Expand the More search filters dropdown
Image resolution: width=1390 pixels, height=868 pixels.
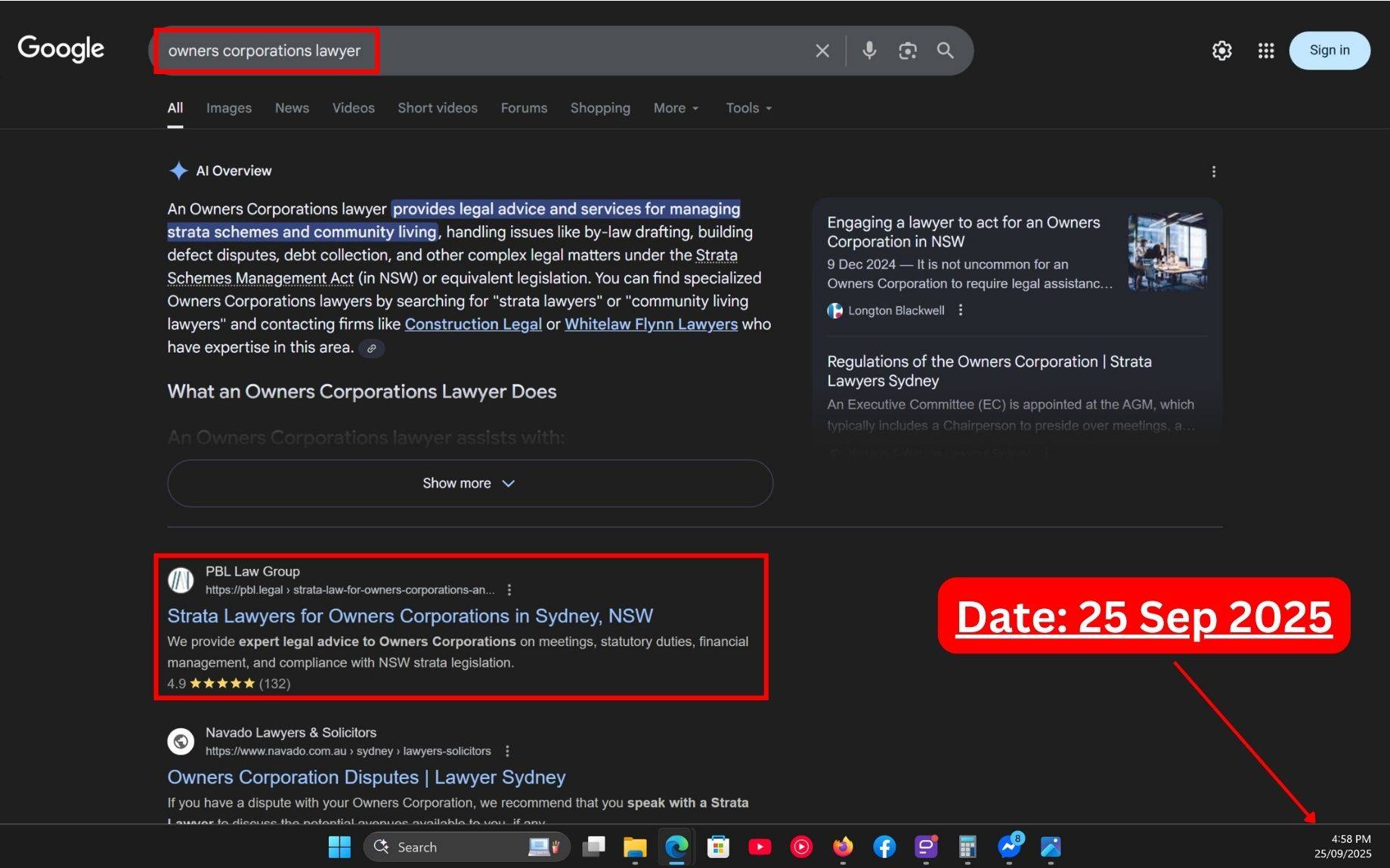(676, 108)
